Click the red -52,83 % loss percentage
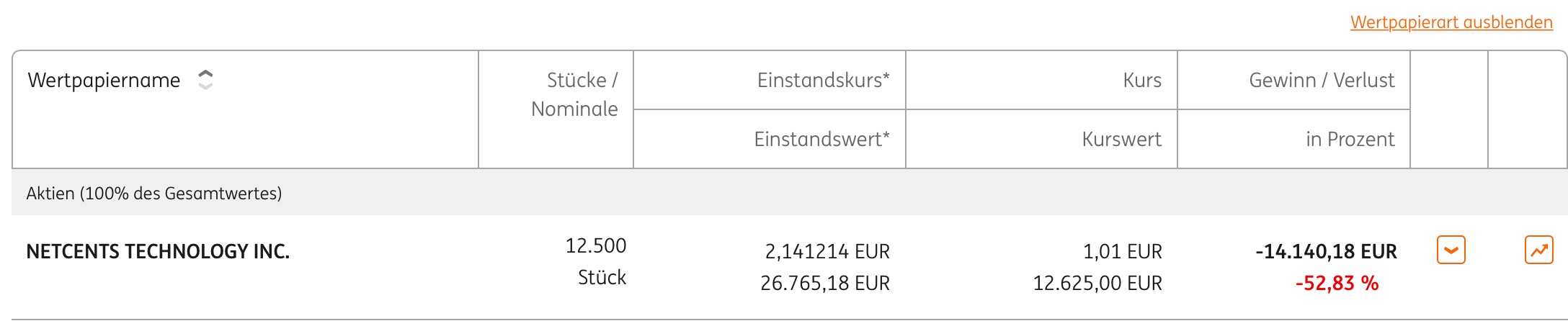Screen dimensions: 1568x326 pos(1336,283)
